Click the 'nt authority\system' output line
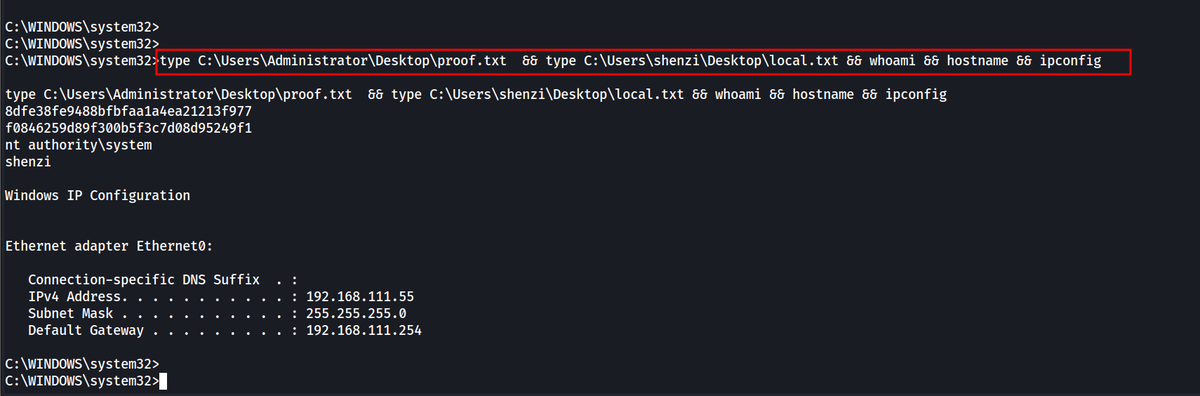1200x396 pixels. (78, 145)
